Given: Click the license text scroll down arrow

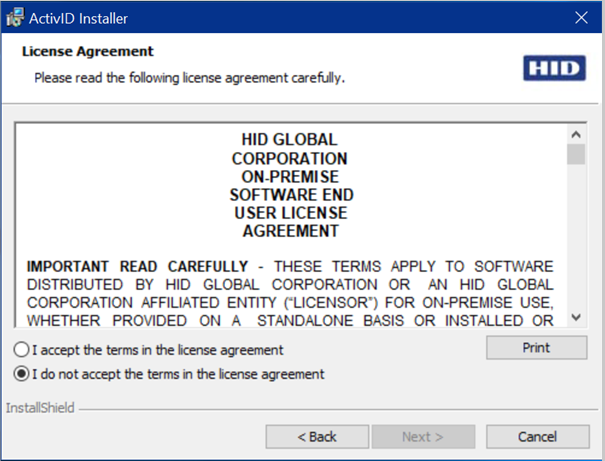Looking at the screenshot, I should (576, 317).
